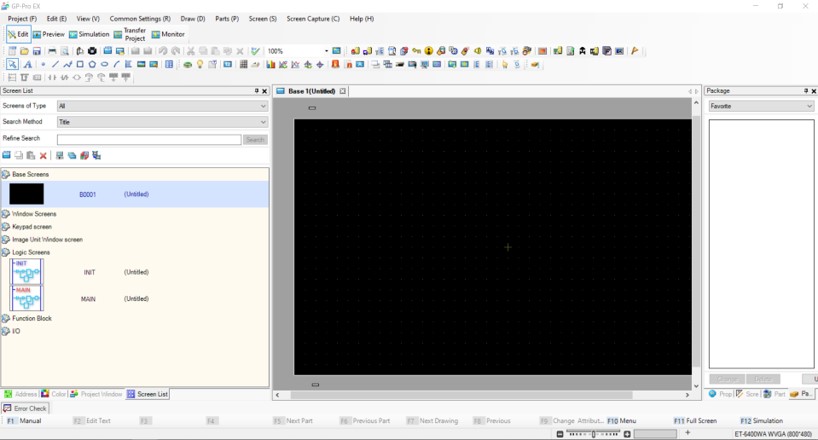
Task: Switch to the Address tab
Action: tap(20, 394)
